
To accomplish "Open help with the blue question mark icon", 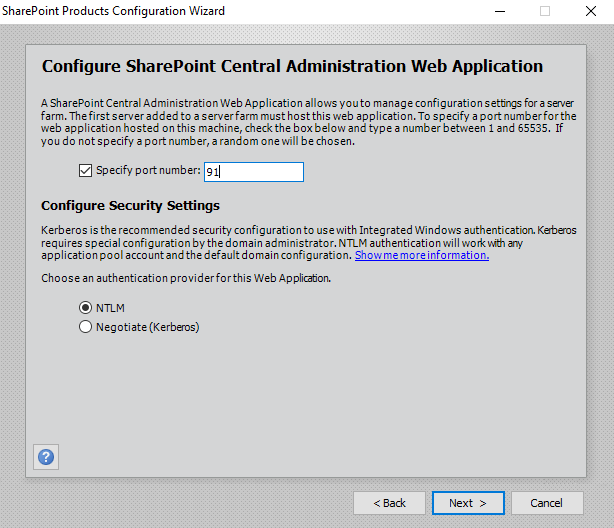I will [x=46, y=457].
